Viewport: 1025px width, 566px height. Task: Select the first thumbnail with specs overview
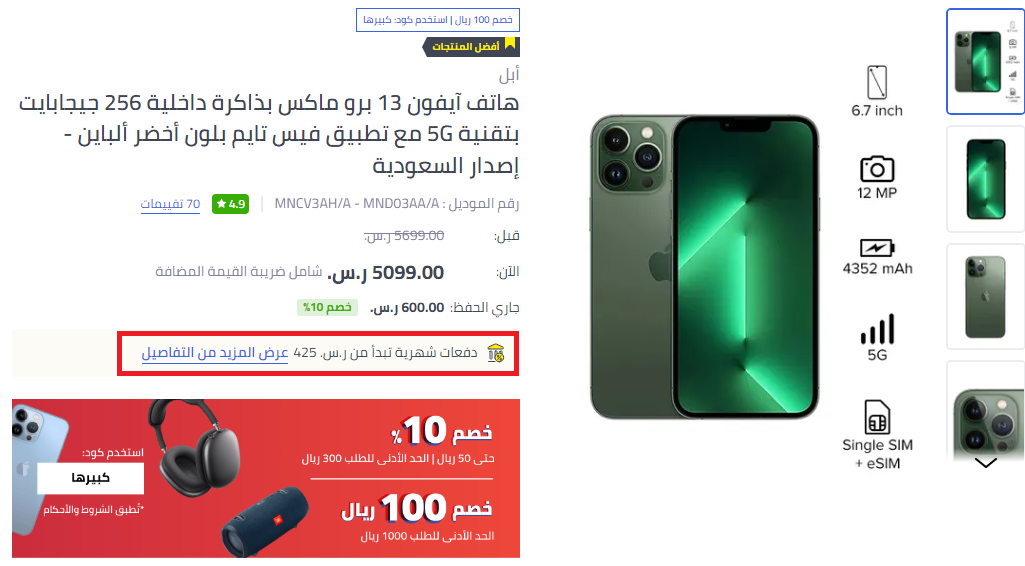pos(986,62)
